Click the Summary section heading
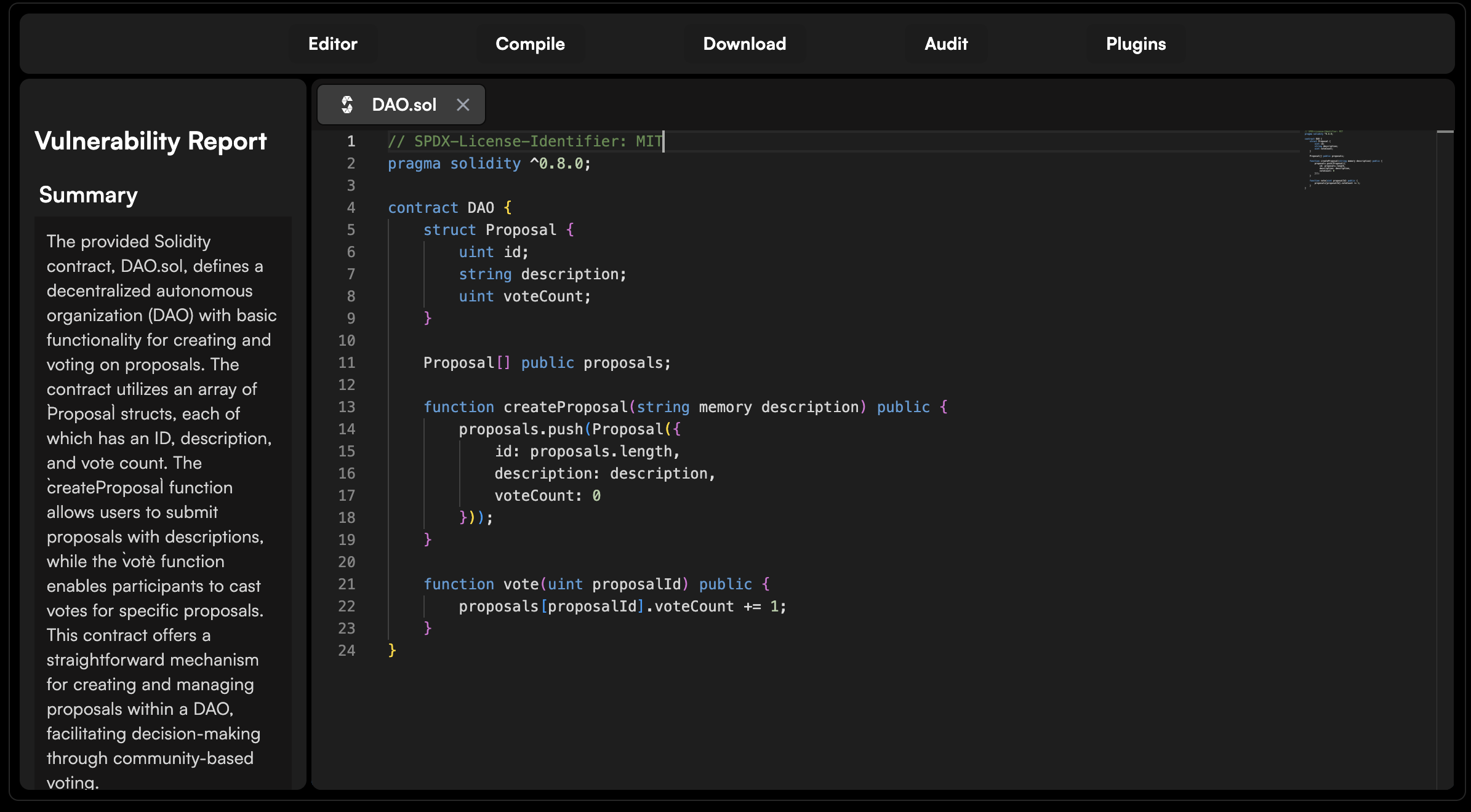 point(88,194)
